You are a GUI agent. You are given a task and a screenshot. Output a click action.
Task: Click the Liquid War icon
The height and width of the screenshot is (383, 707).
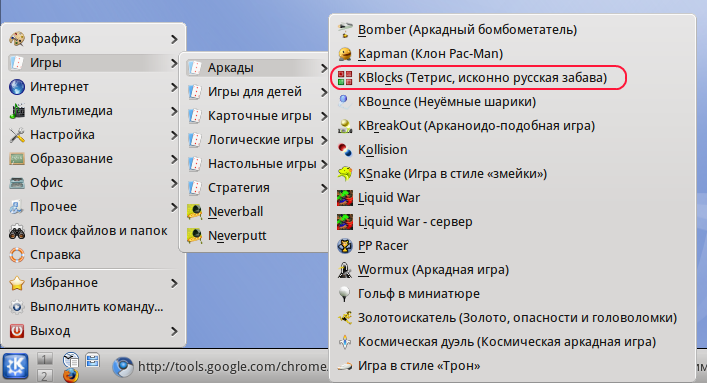(x=345, y=198)
